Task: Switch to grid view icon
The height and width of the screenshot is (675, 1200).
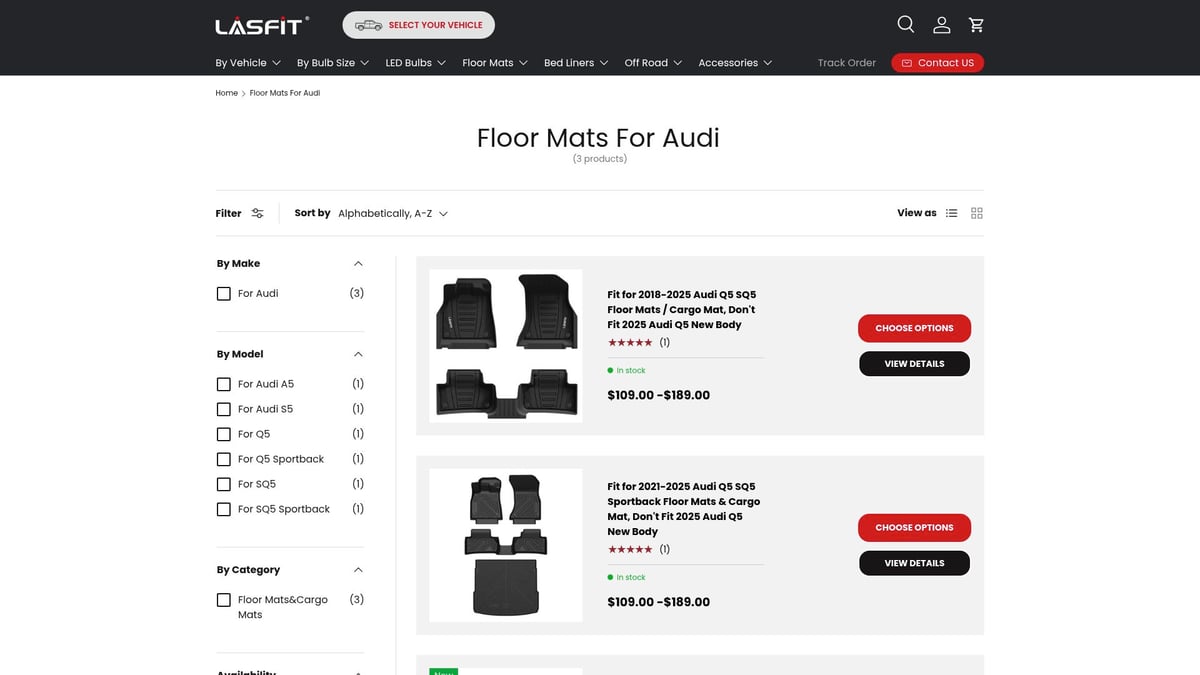Action: point(977,213)
